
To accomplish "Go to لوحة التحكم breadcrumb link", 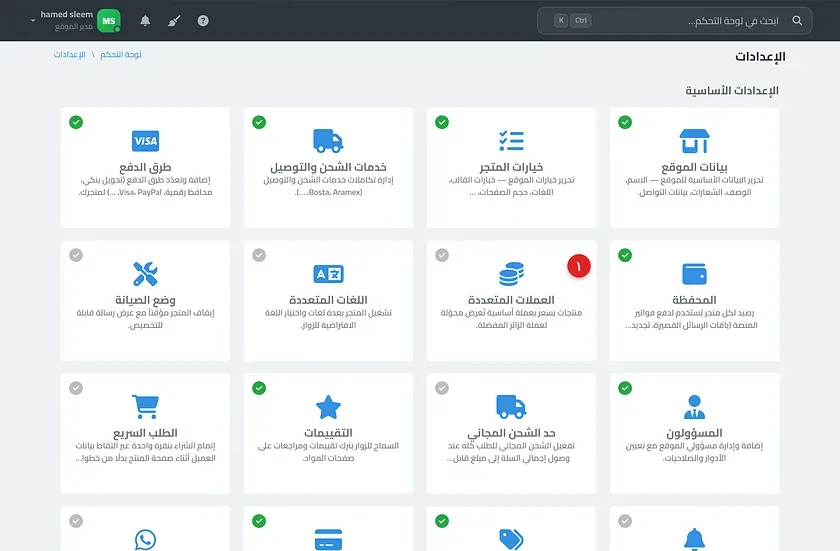I will tap(121, 55).
